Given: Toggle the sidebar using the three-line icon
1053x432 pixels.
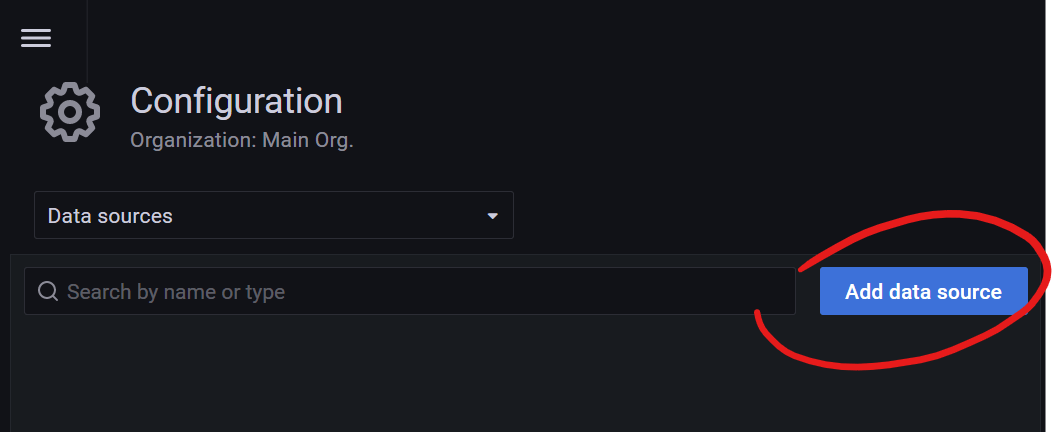Looking at the screenshot, I should 36,38.
